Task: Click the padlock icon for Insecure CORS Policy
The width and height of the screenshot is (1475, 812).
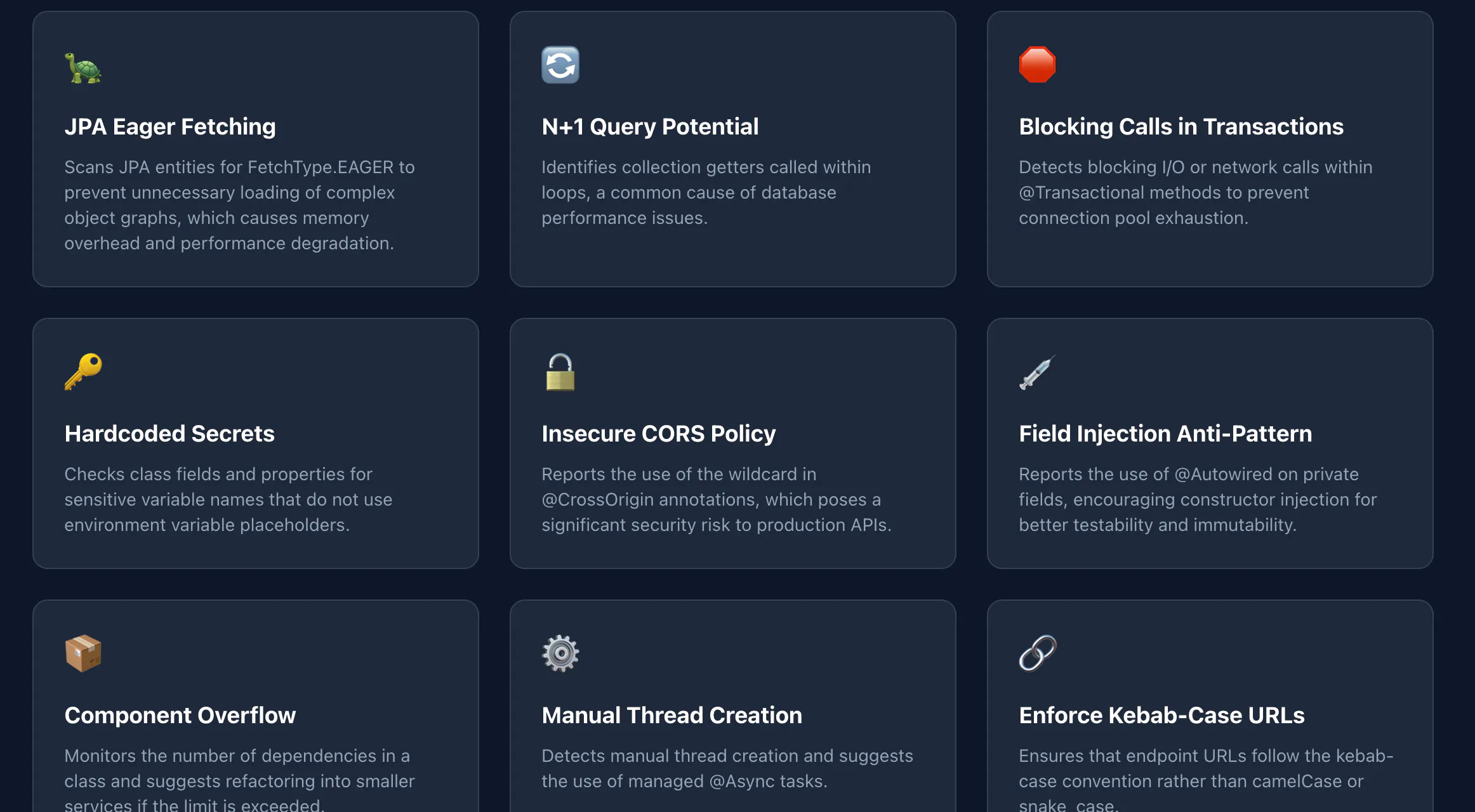Action: pyautogui.click(x=560, y=372)
